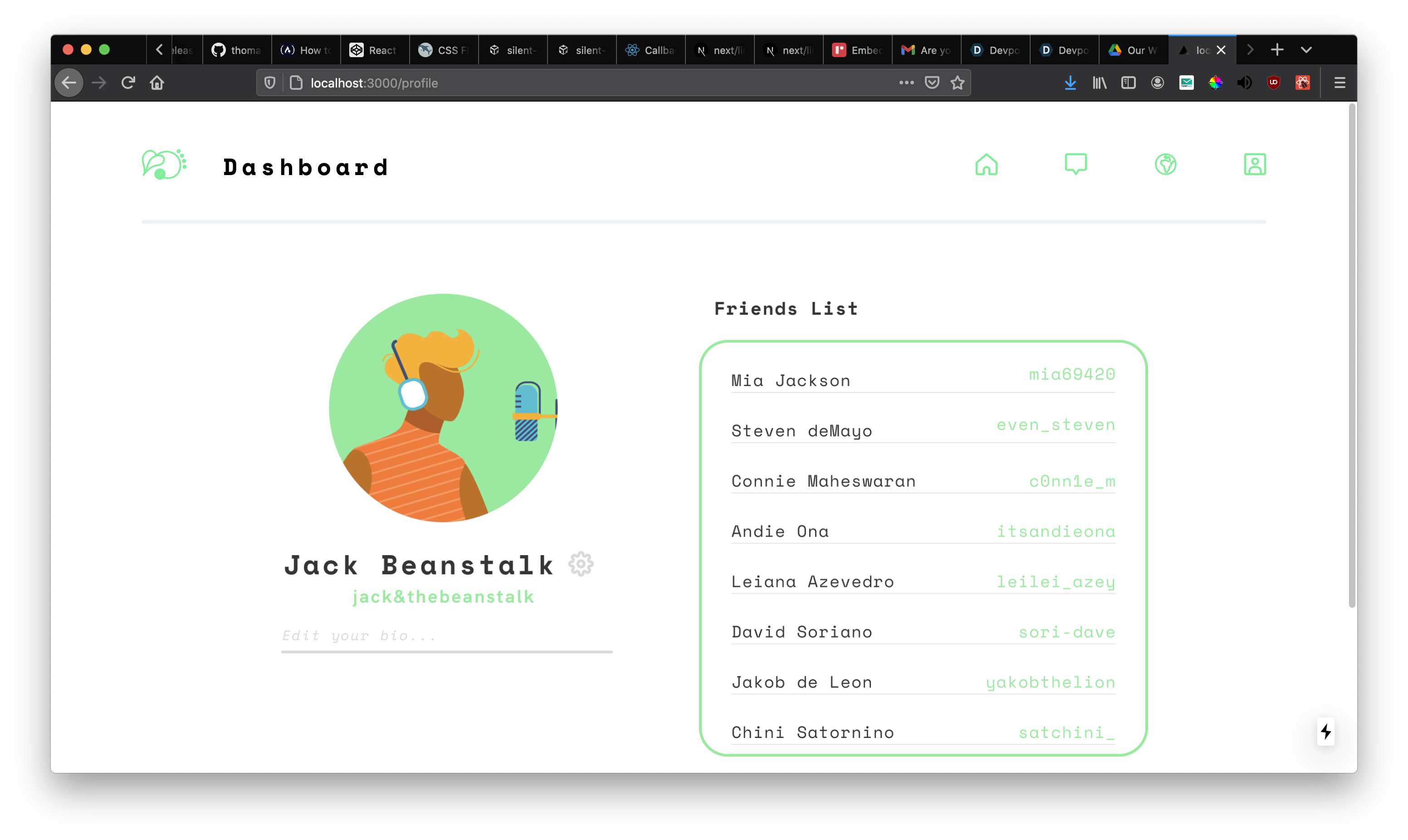Switch to the Callba React tab

[x=650, y=50]
